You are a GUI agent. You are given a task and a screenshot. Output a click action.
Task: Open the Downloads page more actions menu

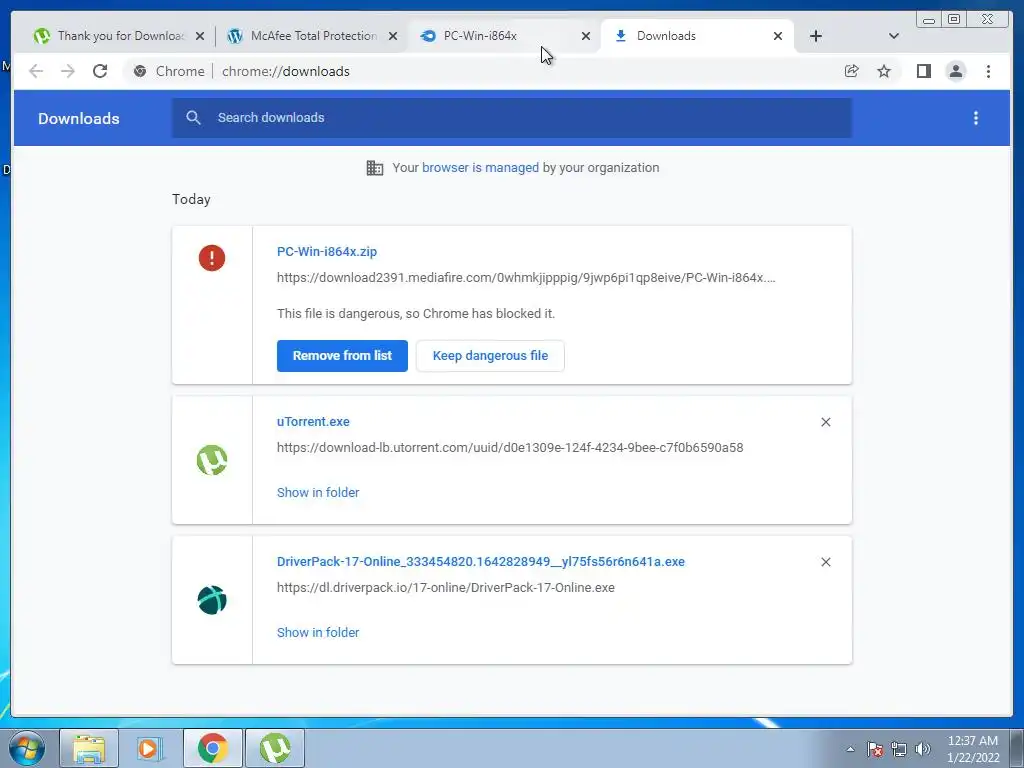(976, 118)
